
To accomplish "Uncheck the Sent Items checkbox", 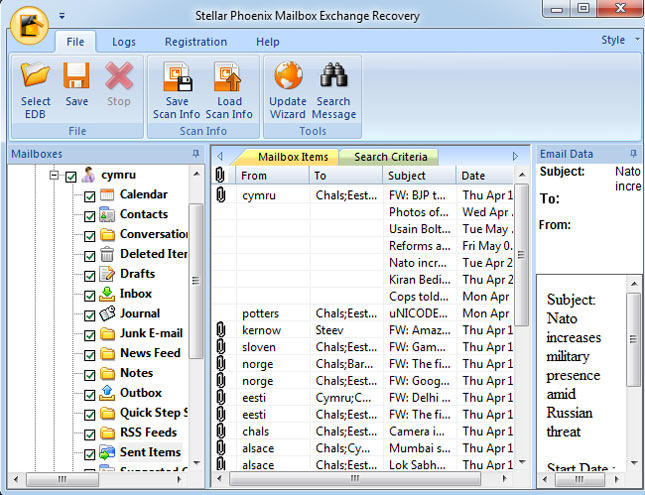I will coord(90,455).
